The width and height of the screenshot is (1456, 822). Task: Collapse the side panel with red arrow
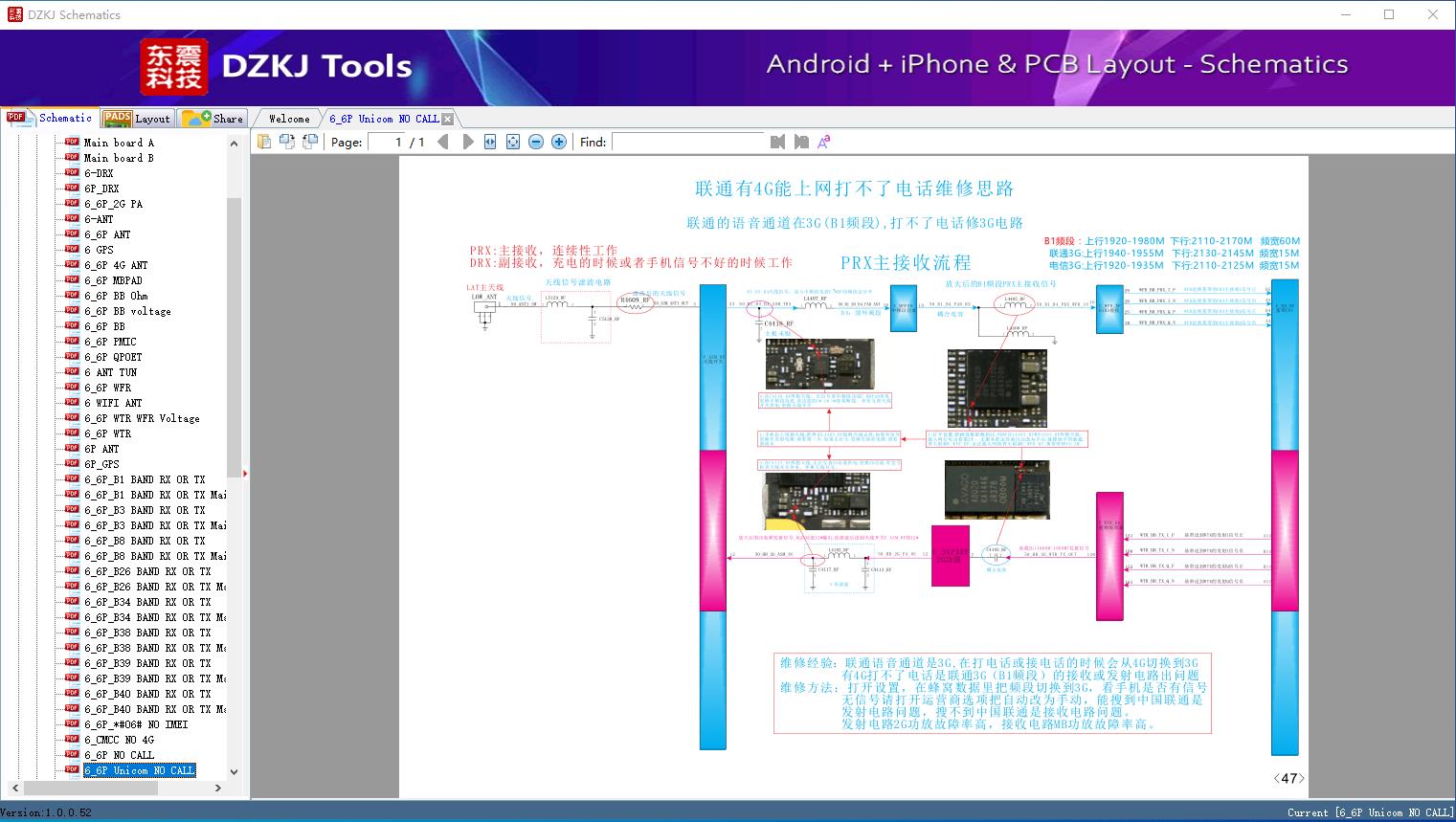tap(245, 473)
